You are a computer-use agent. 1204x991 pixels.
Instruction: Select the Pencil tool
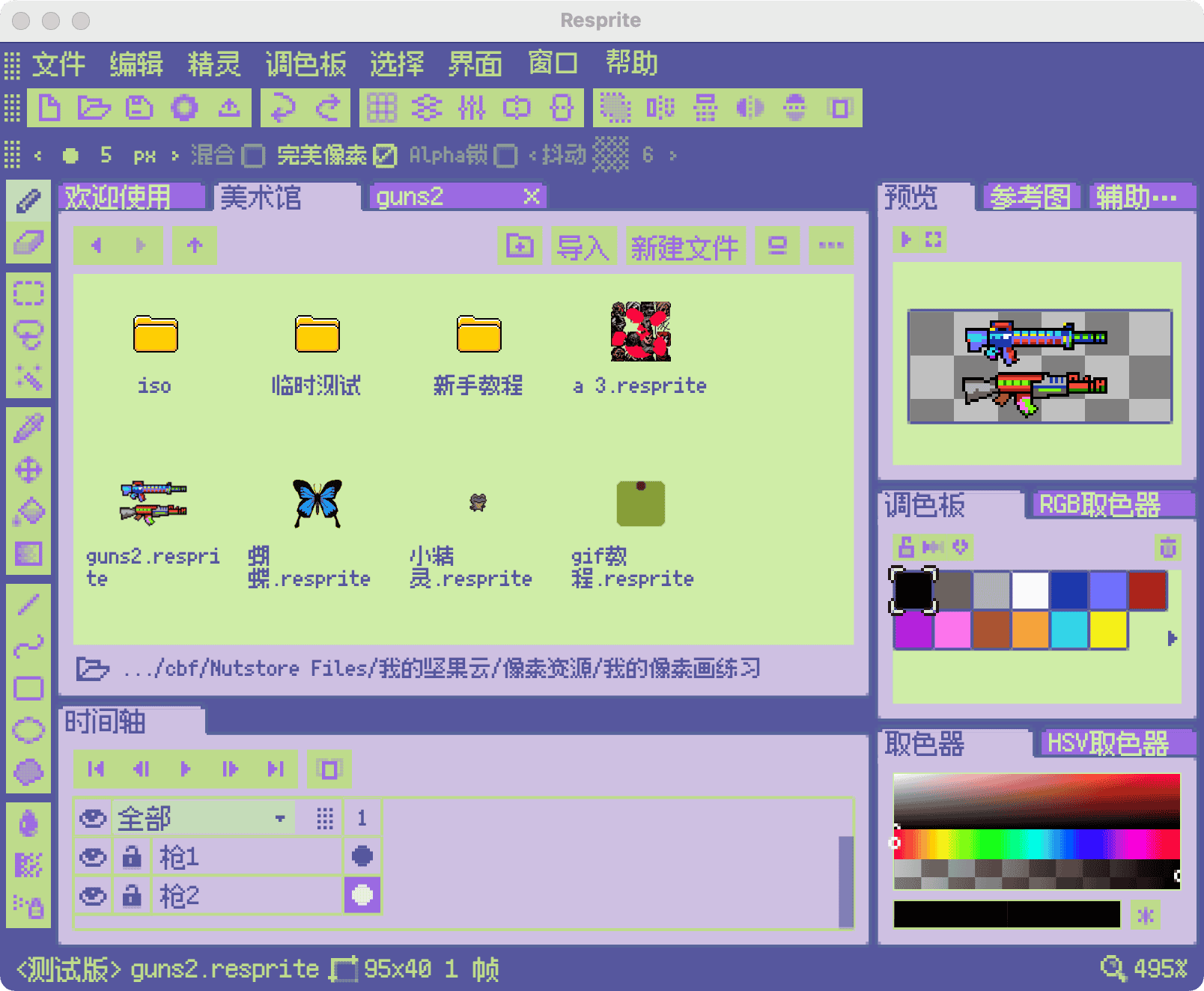pos(28,201)
